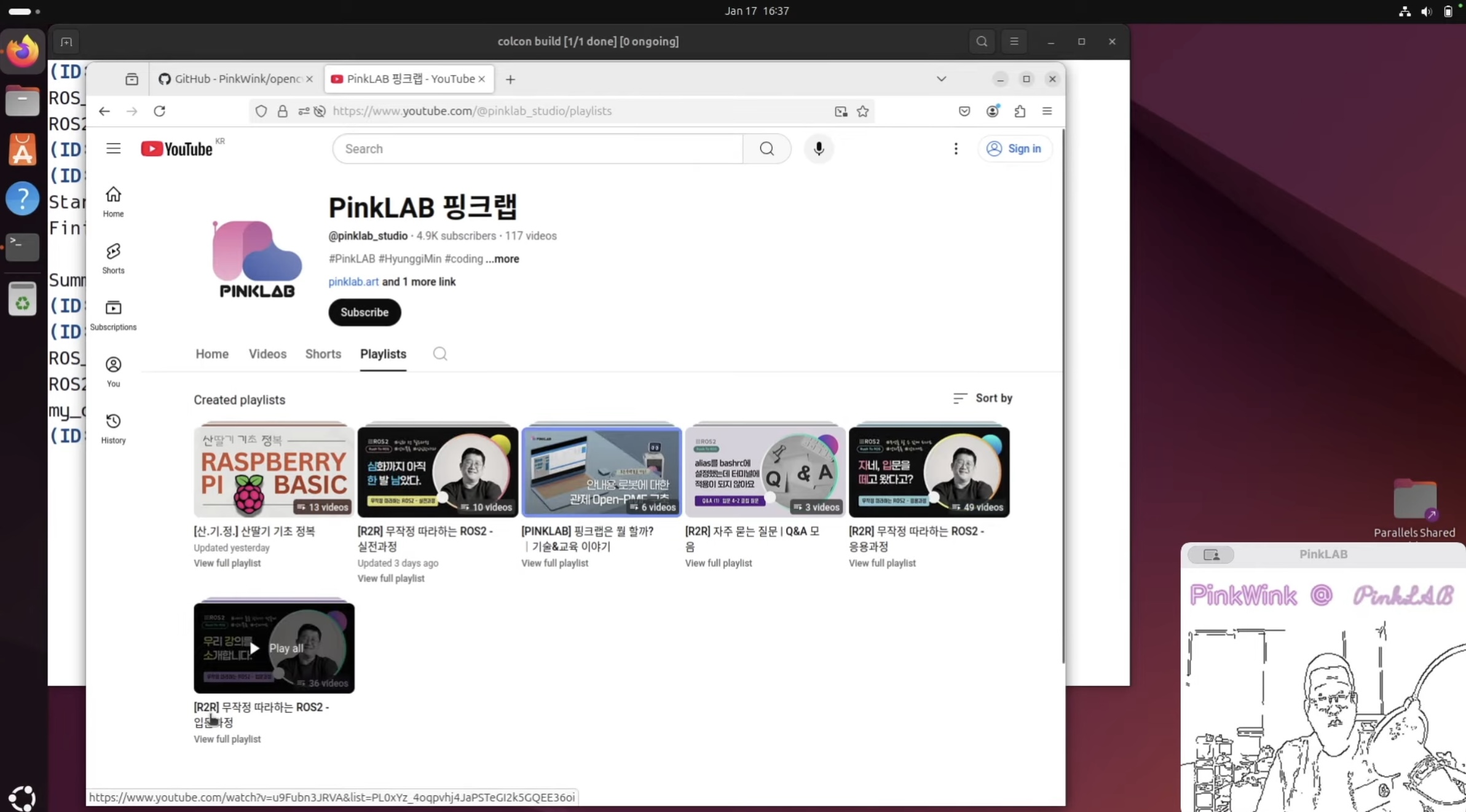The height and width of the screenshot is (812, 1466).
Task: Expand the channel description with ...more
Action: [x=502, y=259]
